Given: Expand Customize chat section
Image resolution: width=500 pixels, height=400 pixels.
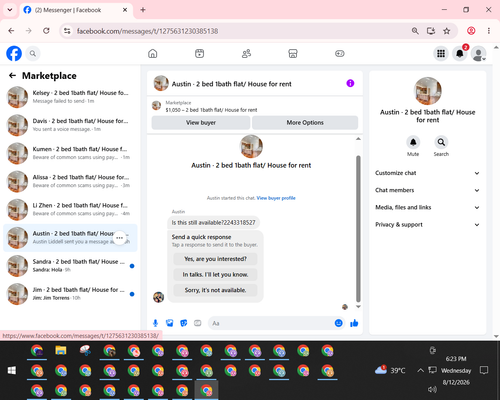Looking at the screenshot, I should (x=428, y=173).
